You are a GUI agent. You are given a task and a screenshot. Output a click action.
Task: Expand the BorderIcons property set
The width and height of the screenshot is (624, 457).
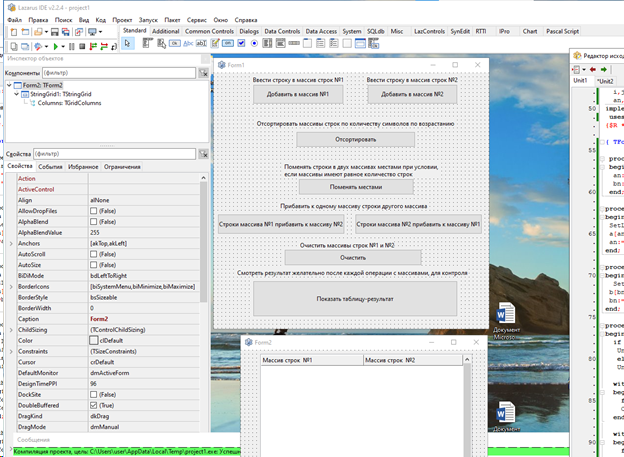point(10,287)
